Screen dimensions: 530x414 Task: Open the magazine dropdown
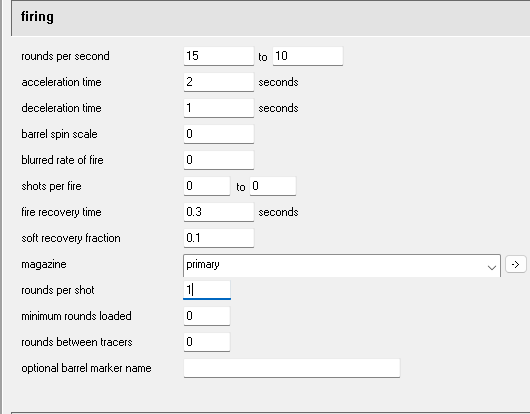pos(342,265)
